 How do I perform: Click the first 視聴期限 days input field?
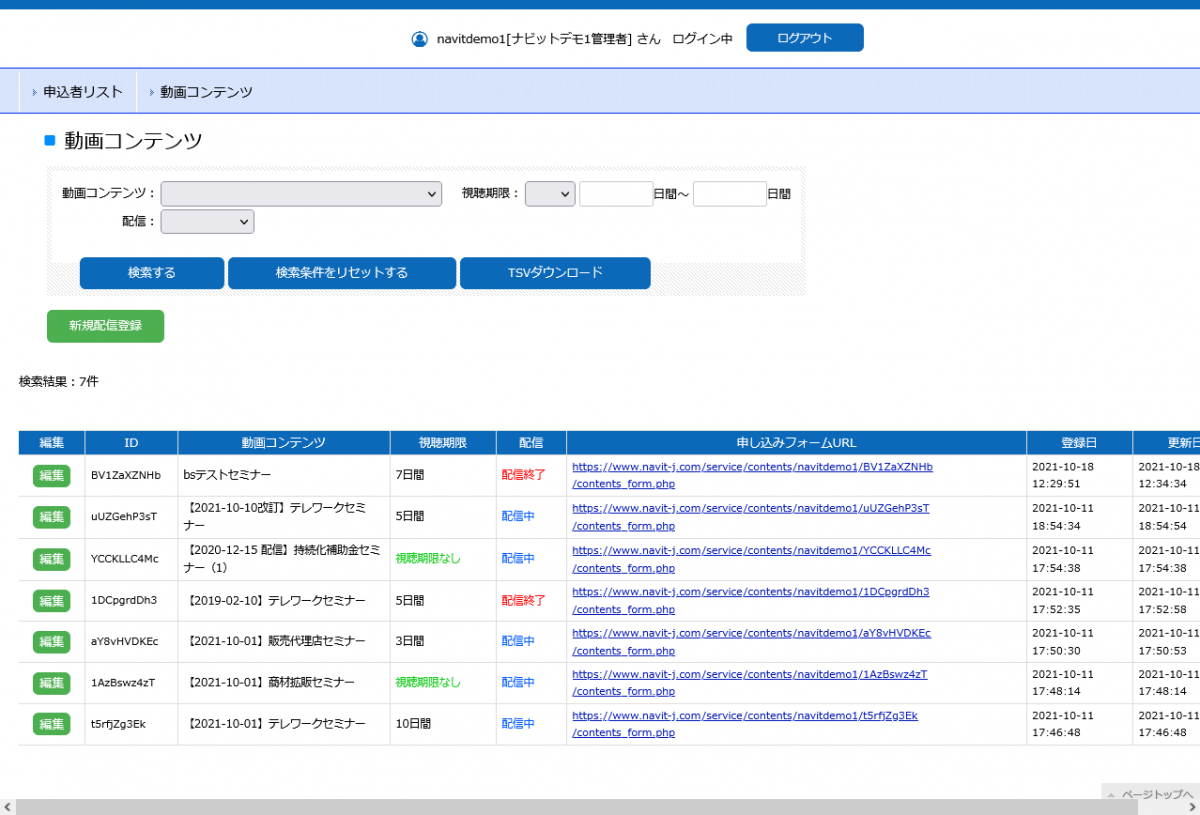coord(616,194)
